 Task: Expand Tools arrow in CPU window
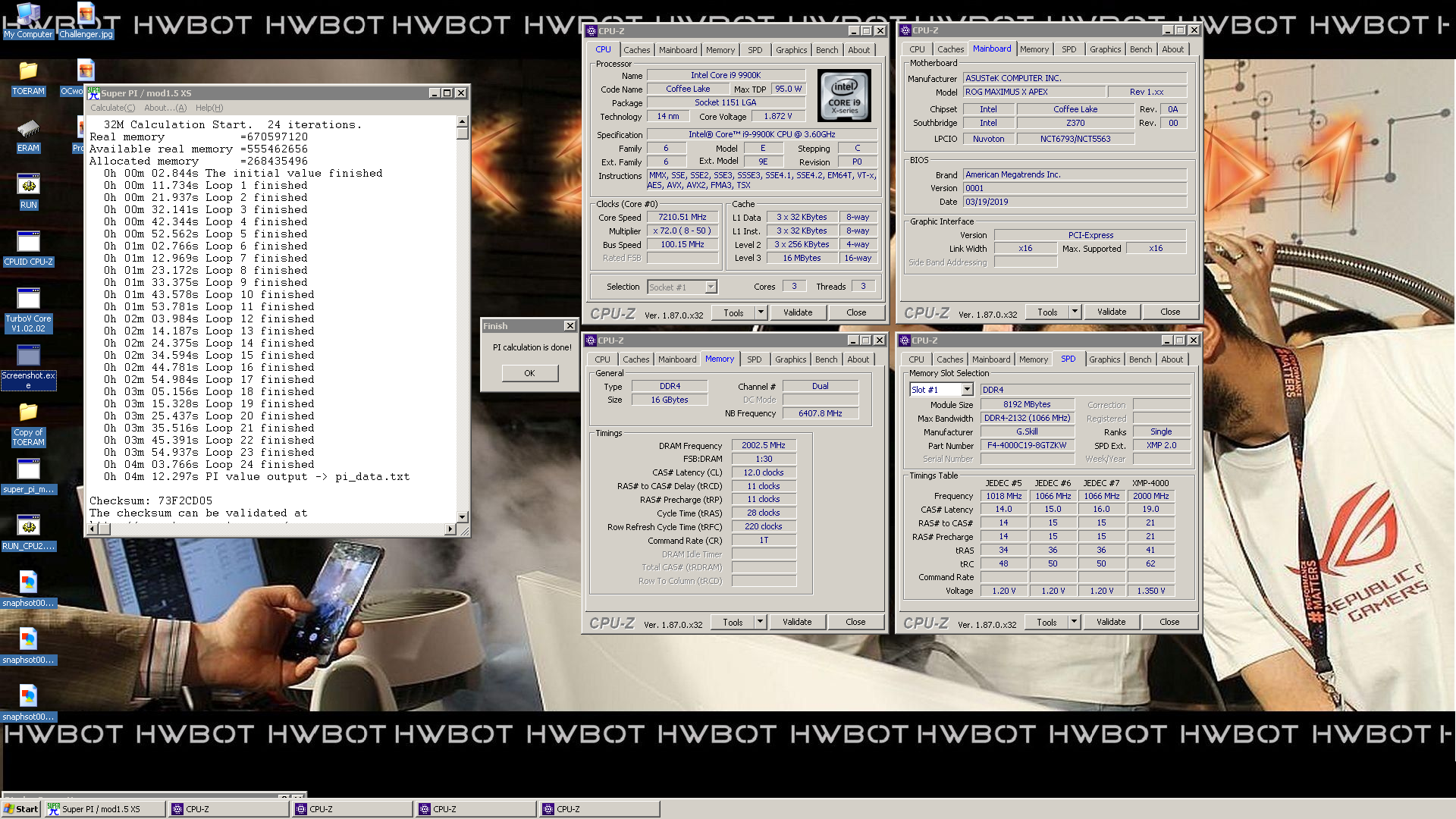pos(761,312)
